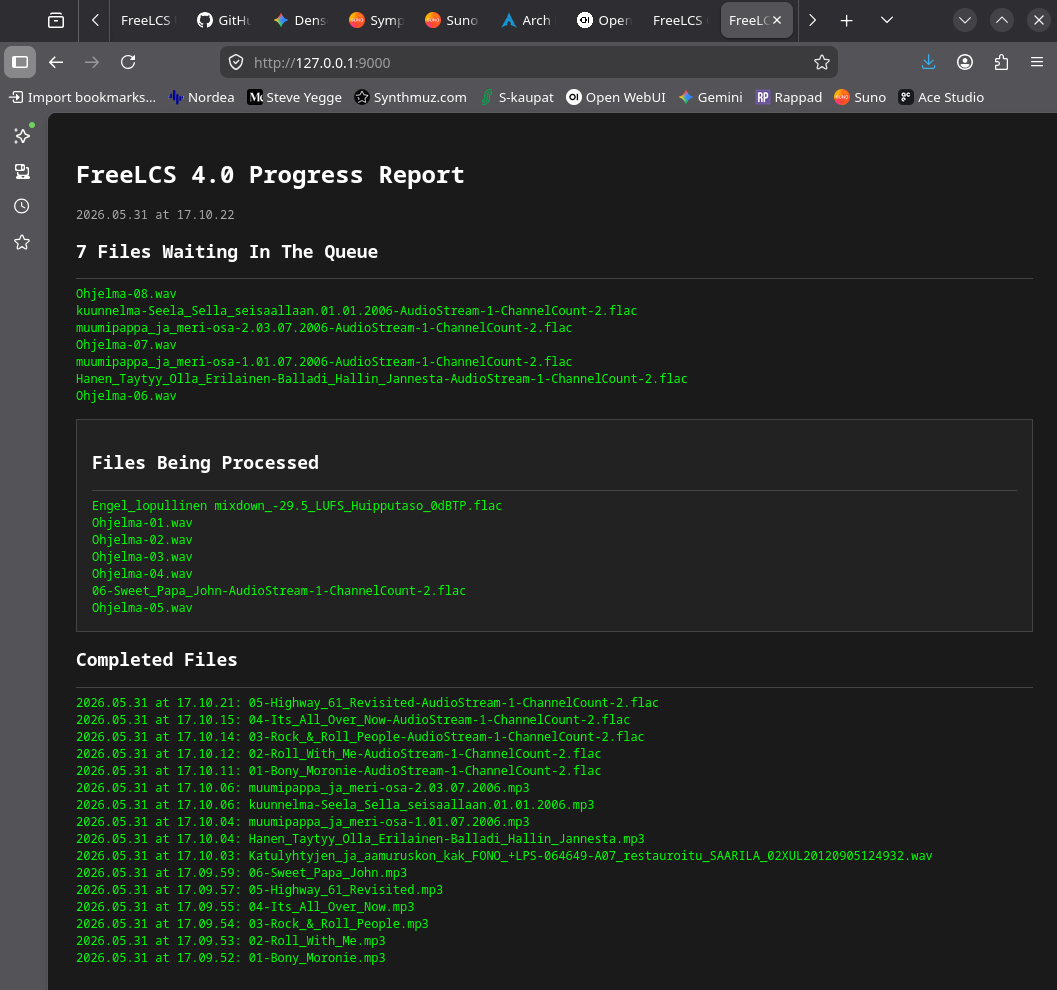
Task: Click processing file Ohjelma-03.wav
Action: [142, 557]
